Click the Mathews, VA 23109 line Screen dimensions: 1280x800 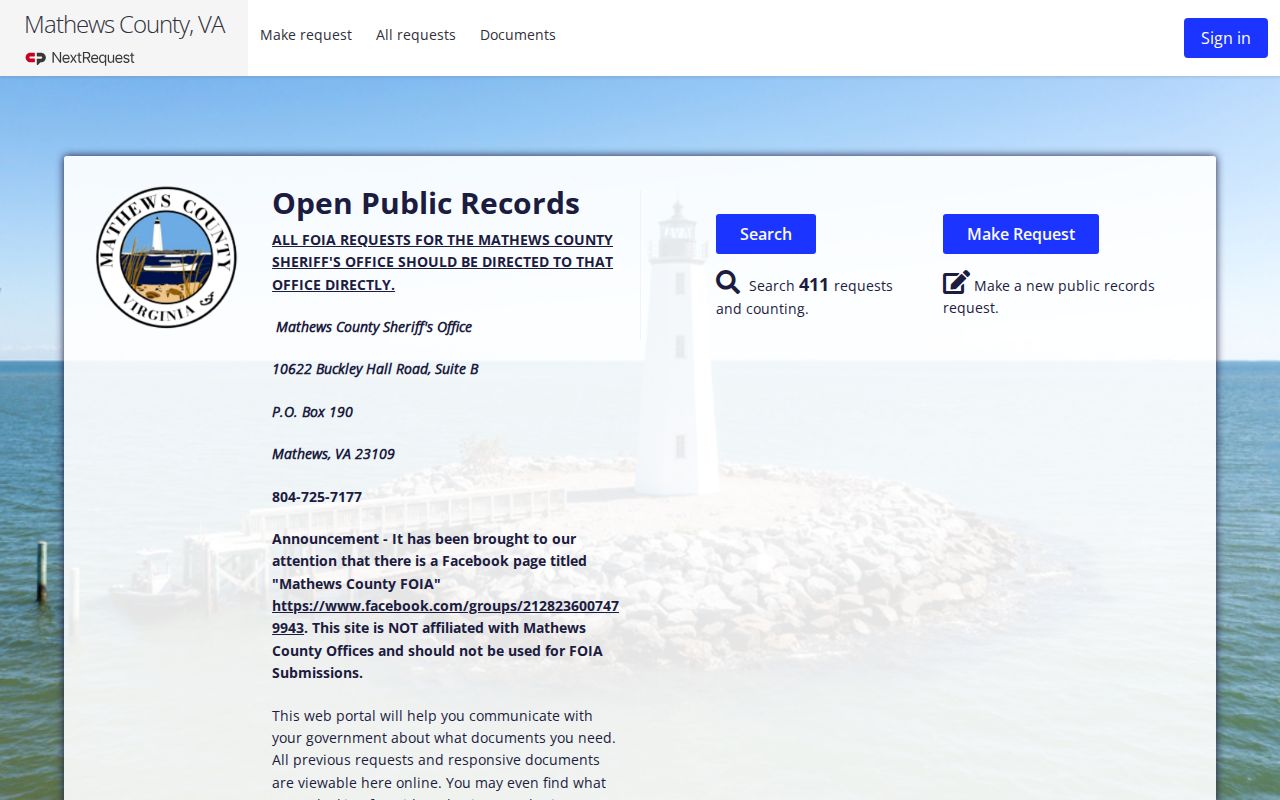[333, 454]
